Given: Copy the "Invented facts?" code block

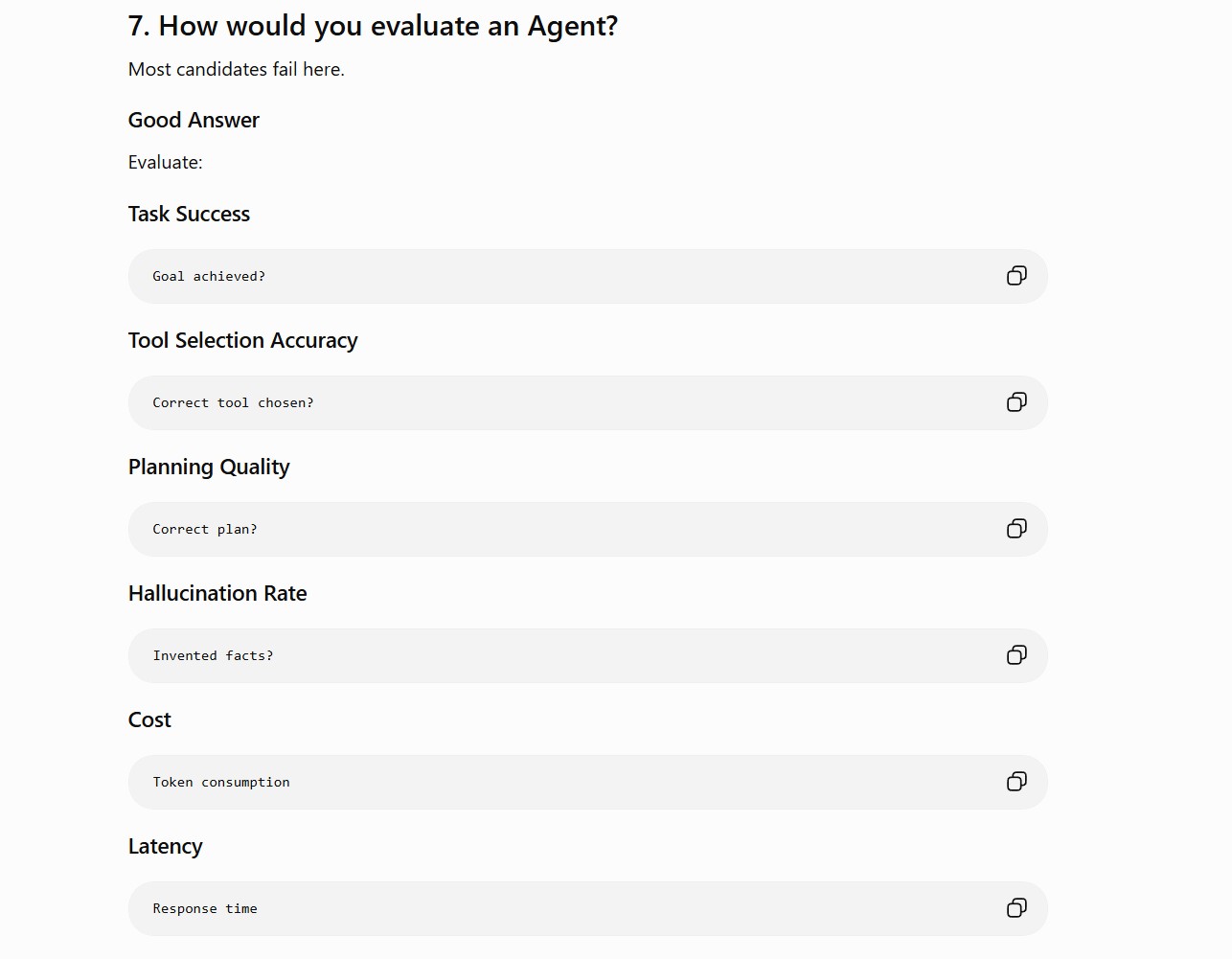Looking at the screenshot, I should (1016, 655).
